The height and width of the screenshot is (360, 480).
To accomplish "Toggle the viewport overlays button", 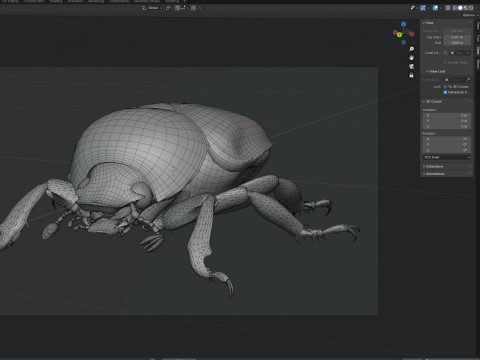I will click(435, 8).
